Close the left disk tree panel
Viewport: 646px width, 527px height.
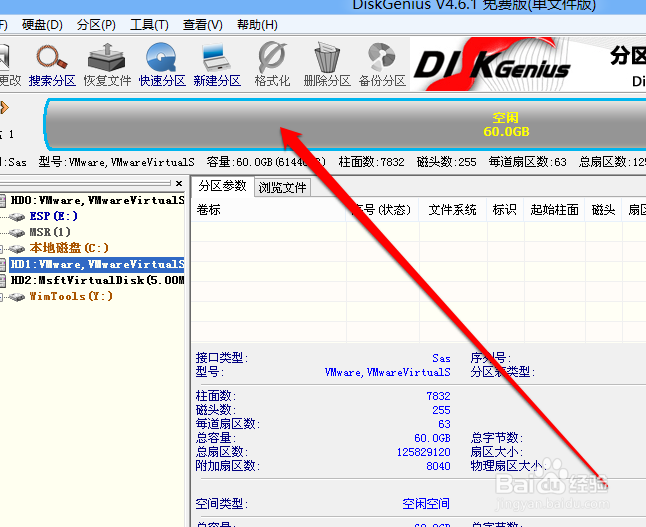(179, 183)
